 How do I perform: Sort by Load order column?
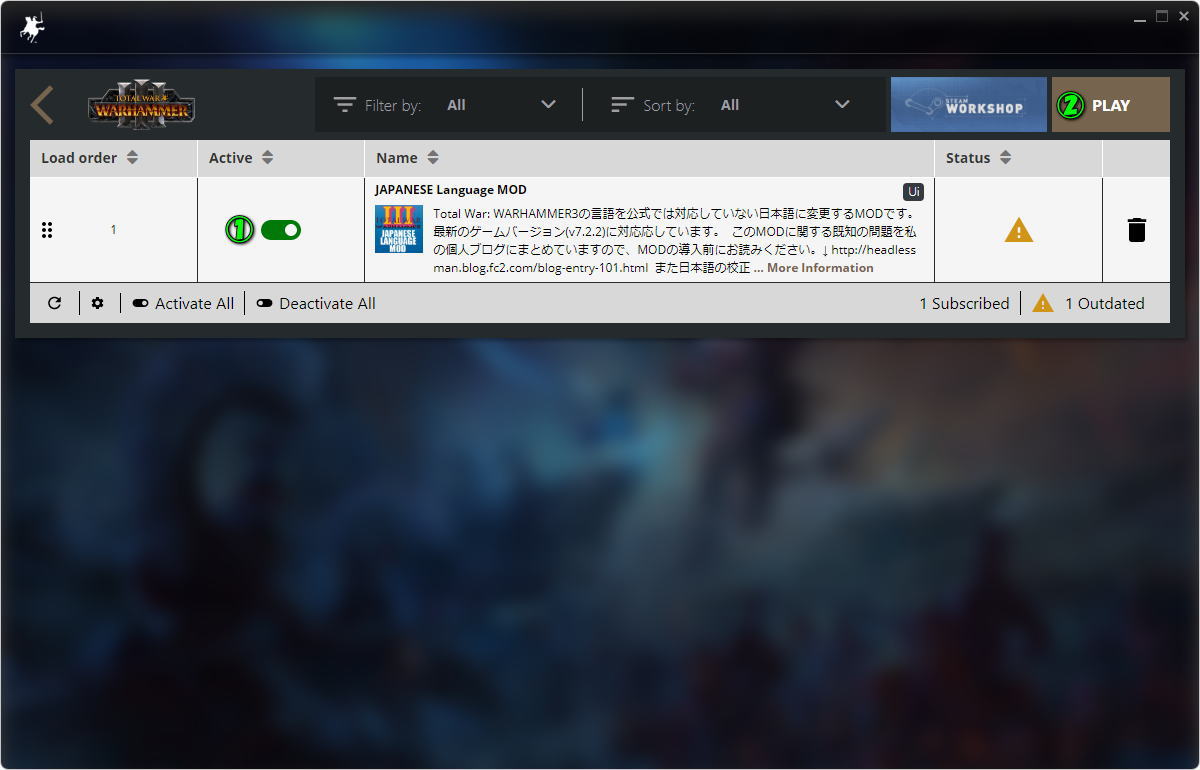pyautogui.click(x=90, y=158)
